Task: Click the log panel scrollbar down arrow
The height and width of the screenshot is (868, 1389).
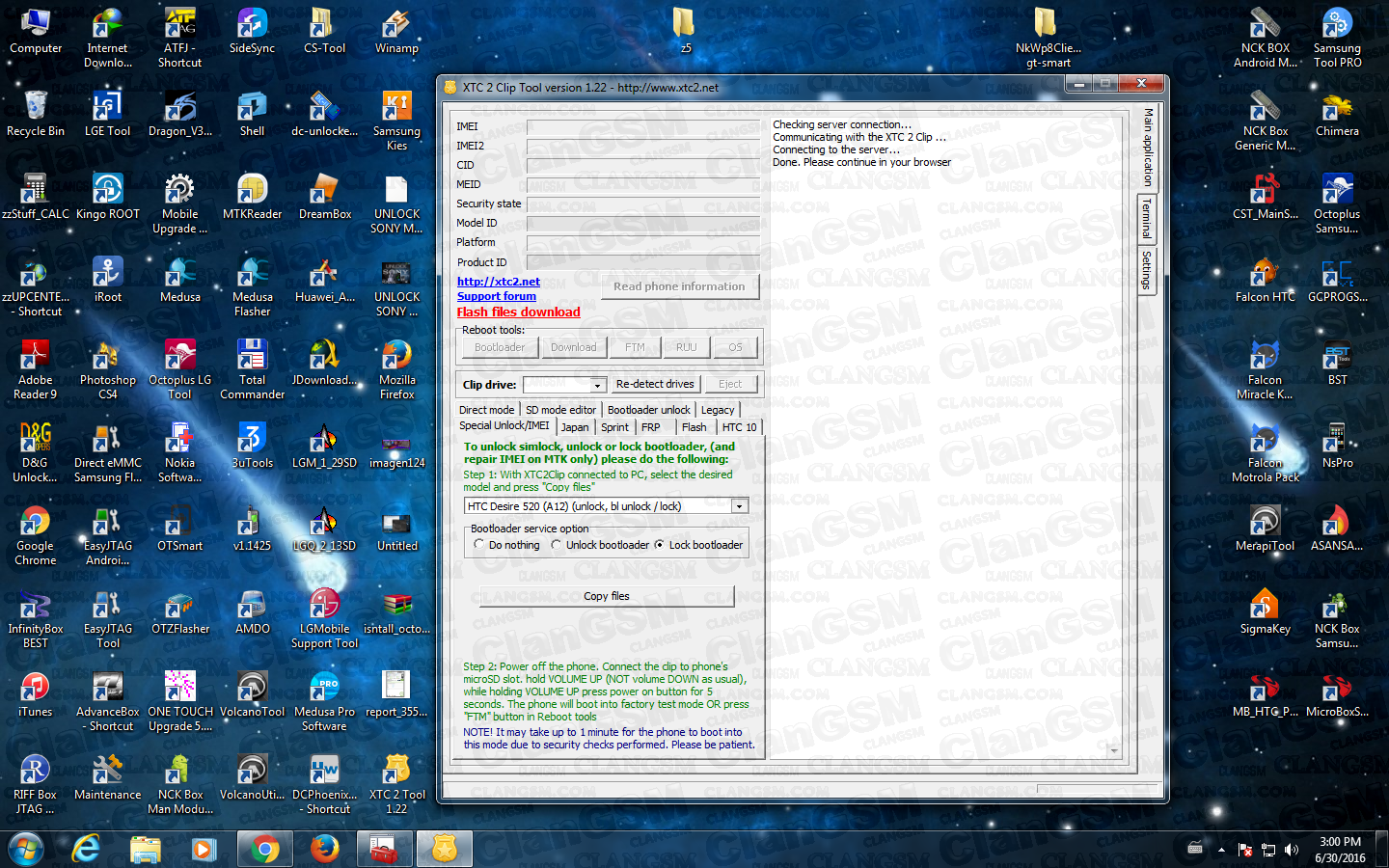Action: 1115,751
